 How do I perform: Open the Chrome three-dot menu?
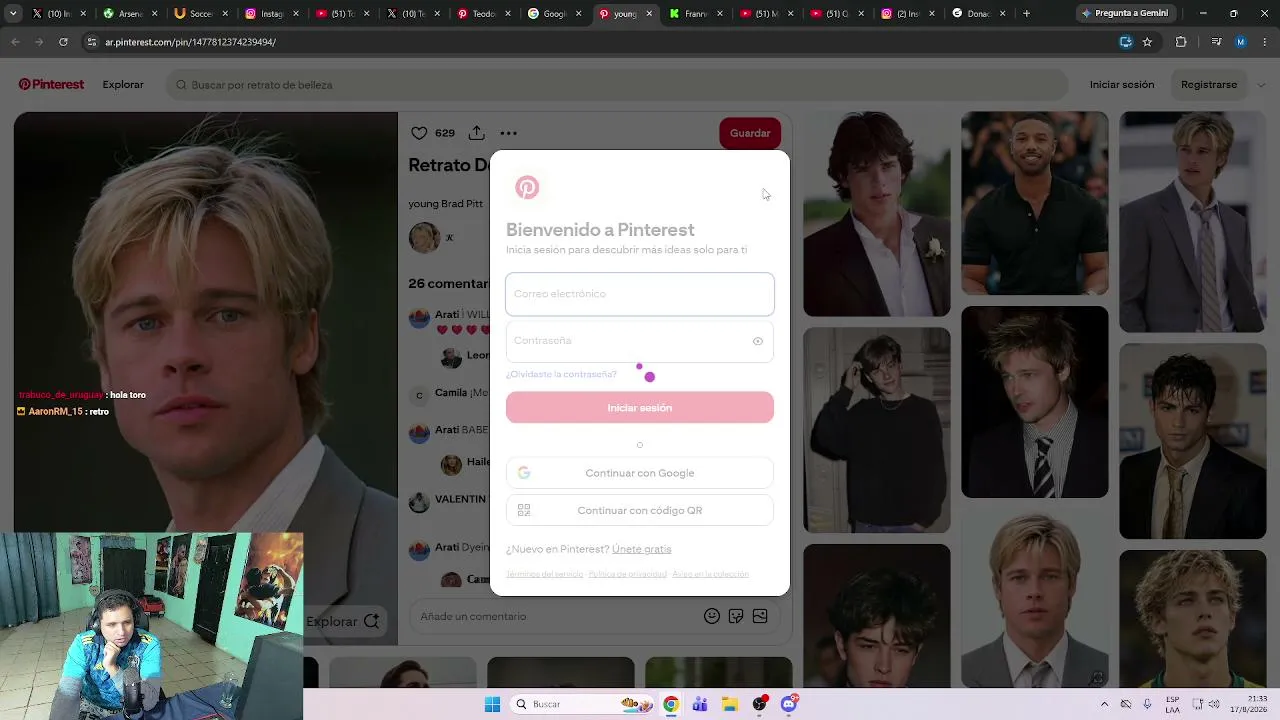click(1264, 42)
